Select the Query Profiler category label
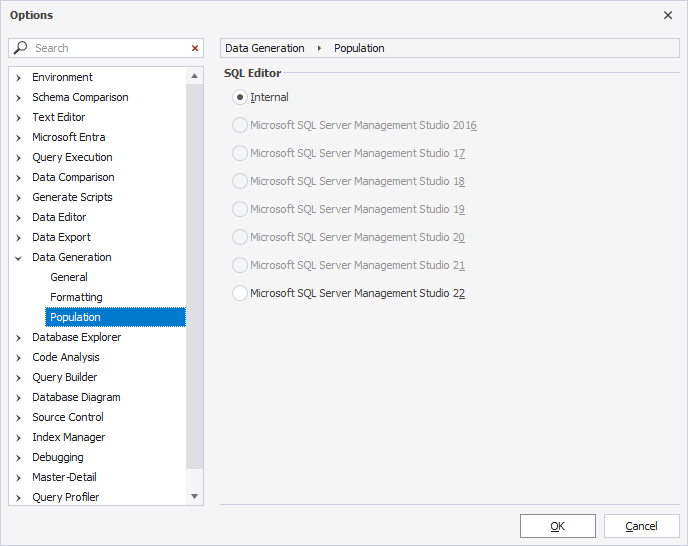Viewport: 688px width, 546px height. coord(66,497)
